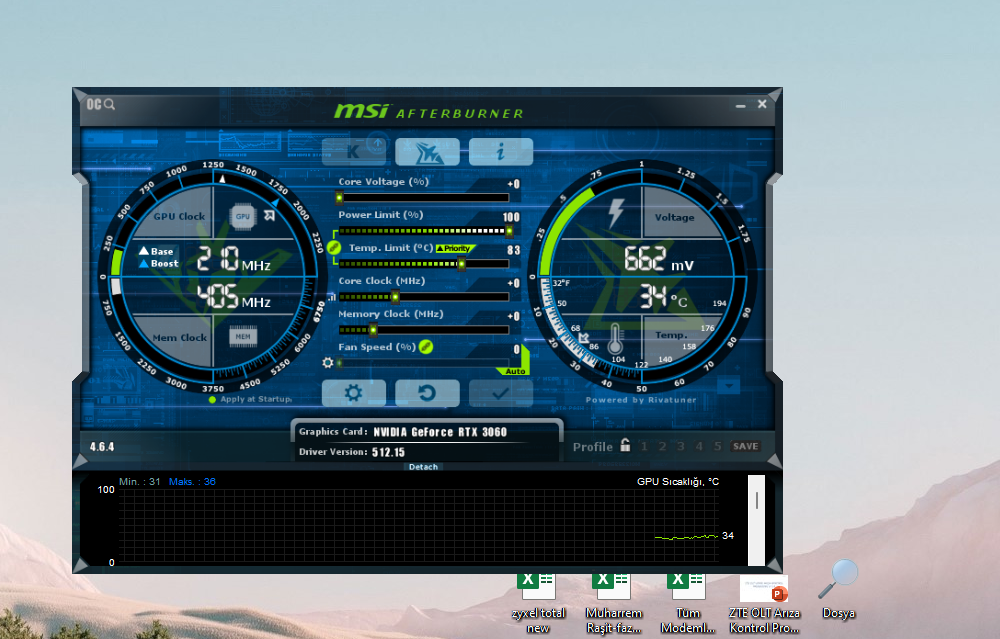Toggle fan speed sync icon
Viewport: 1000px width, 639px height.
(x=426, y=347)
